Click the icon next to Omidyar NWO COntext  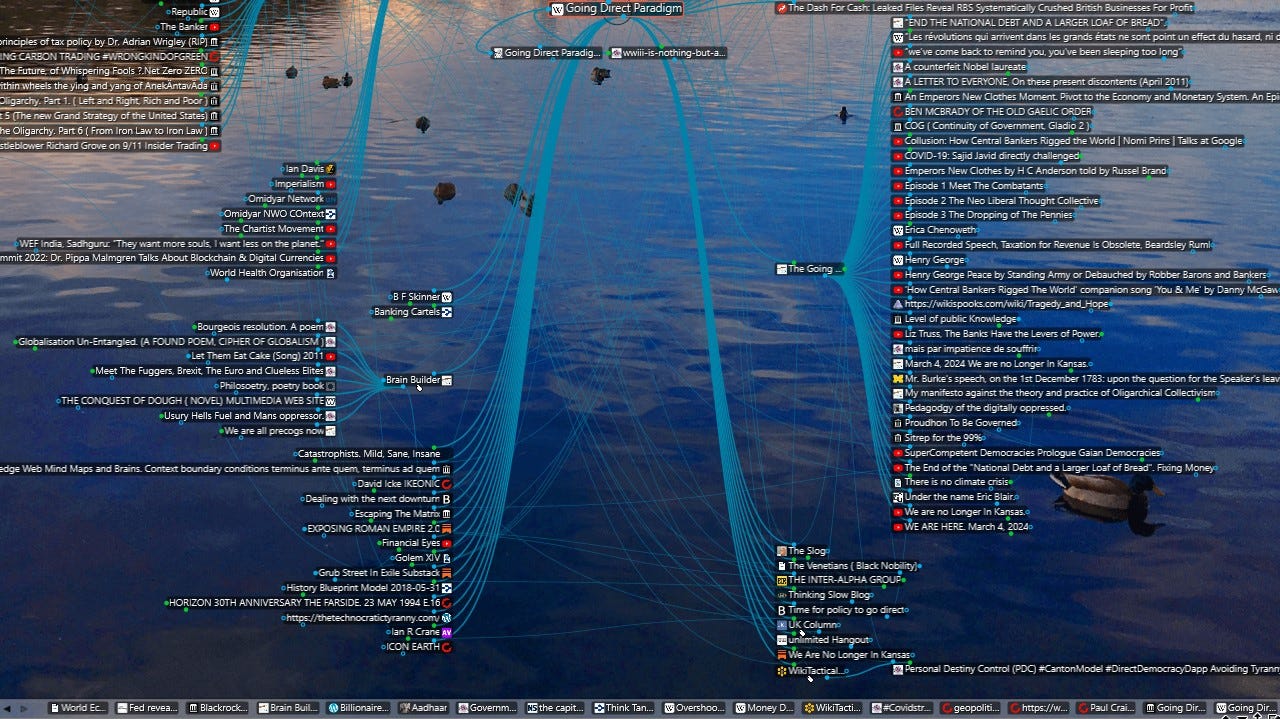(330, 214)
